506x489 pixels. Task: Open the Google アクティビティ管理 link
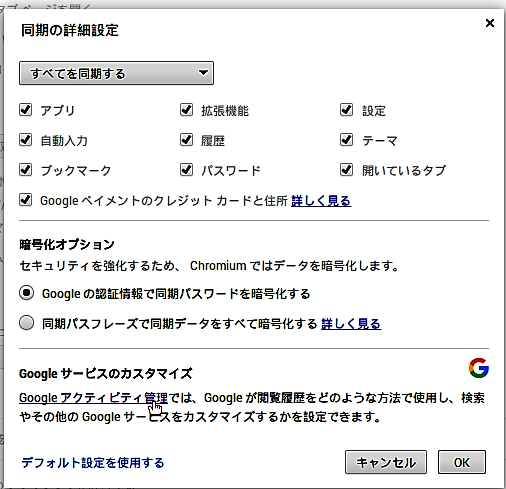click(x=93, y=398)
